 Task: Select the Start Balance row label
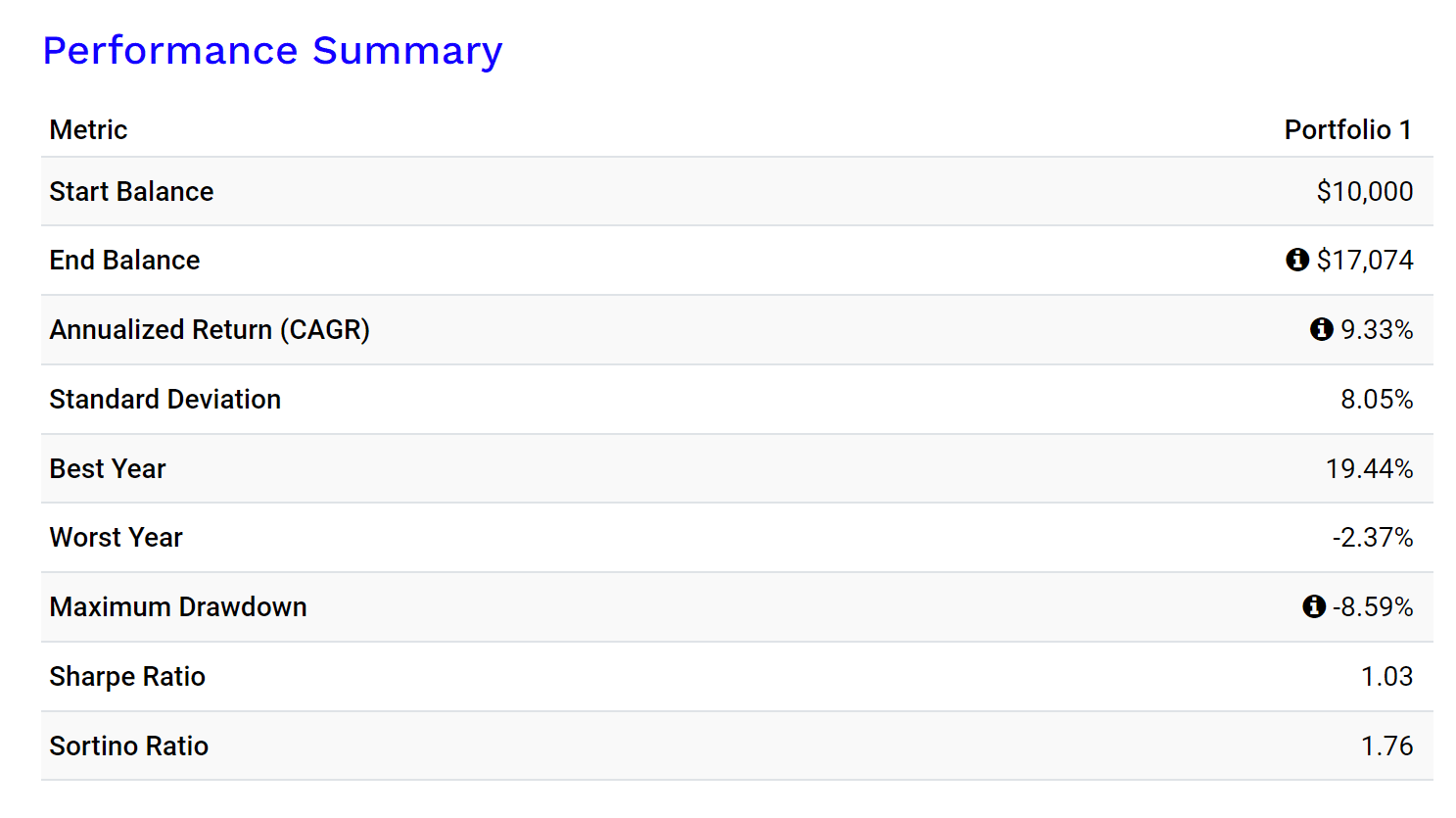(131, 192)
